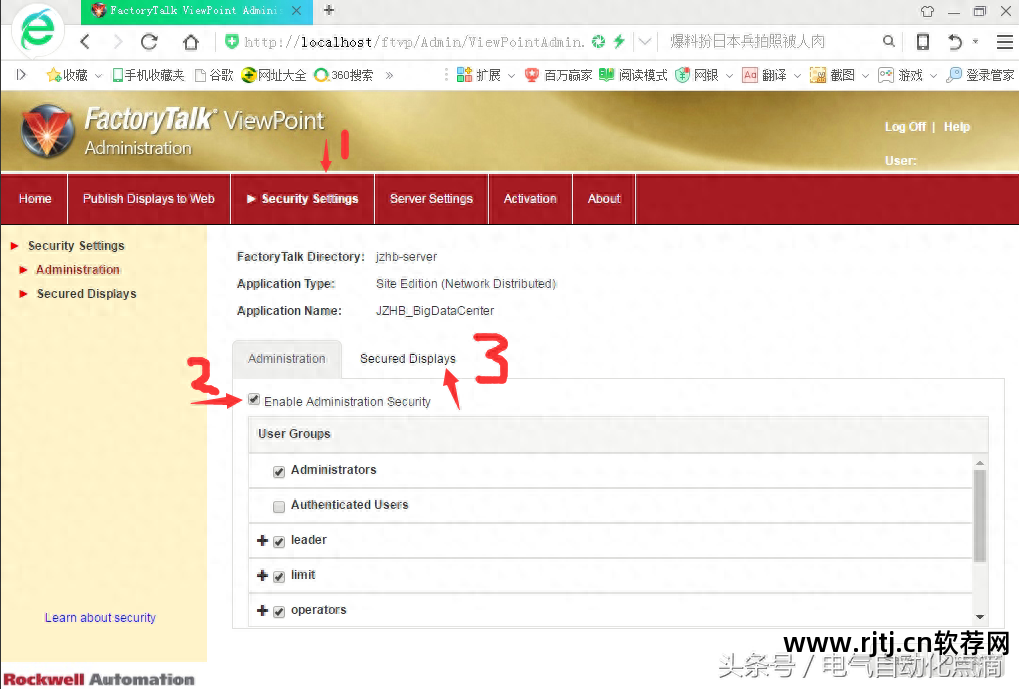Switch to the Secured Displays tab
1019x689 pixels.
point(408,359)
